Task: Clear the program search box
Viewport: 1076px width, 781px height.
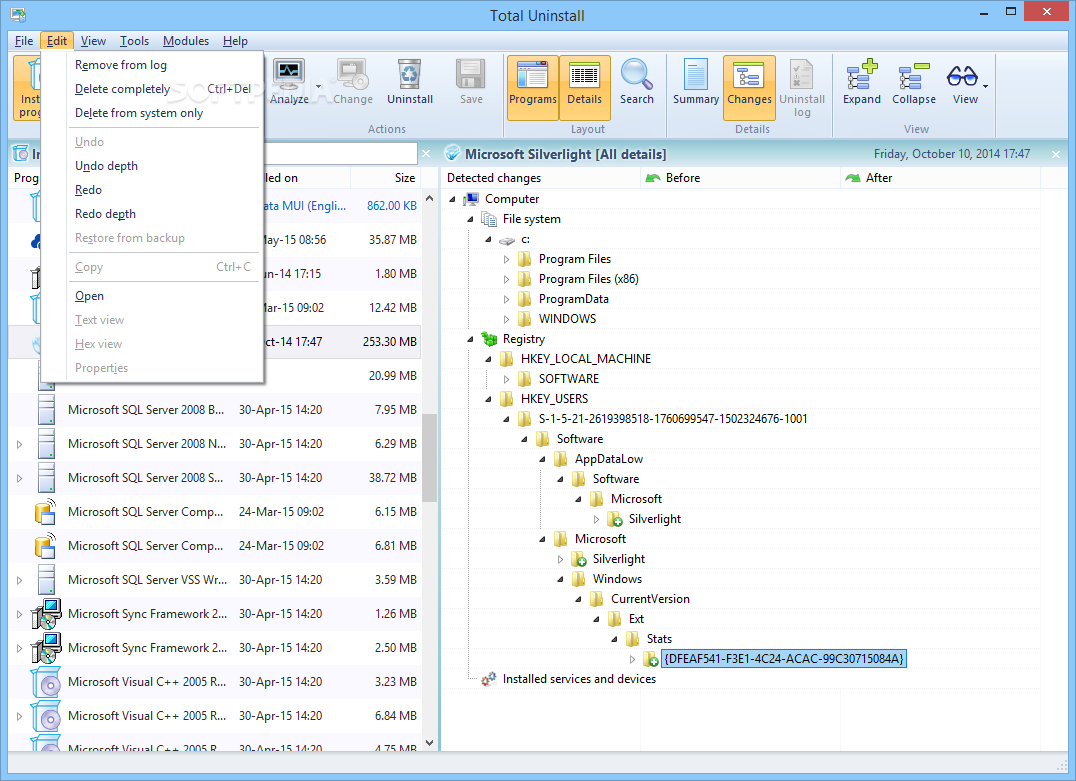Action: coord(426,154)
